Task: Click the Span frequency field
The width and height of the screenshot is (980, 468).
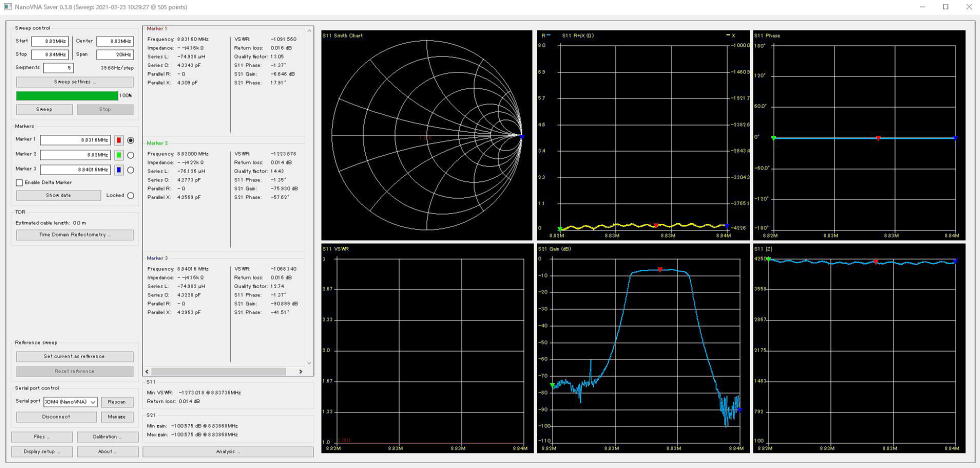Action: pos(115,54)
